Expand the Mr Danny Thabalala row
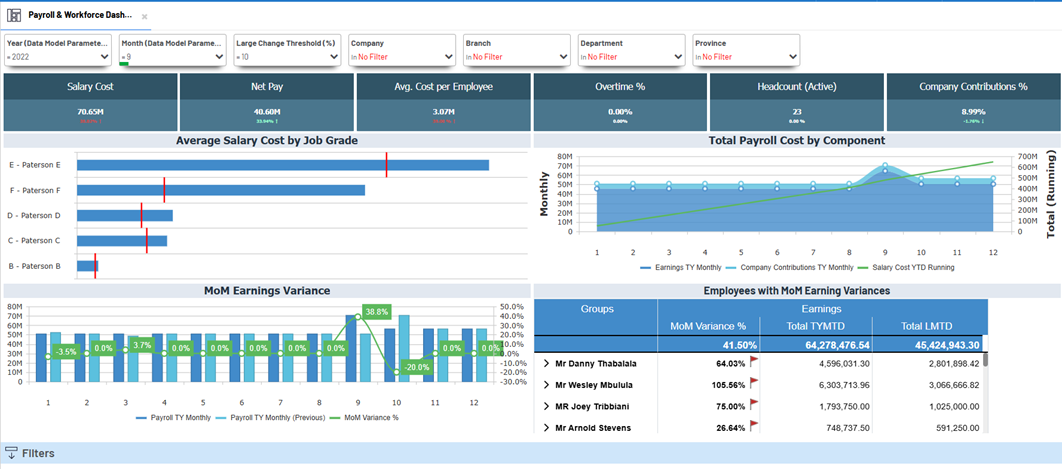 point(546,363)
